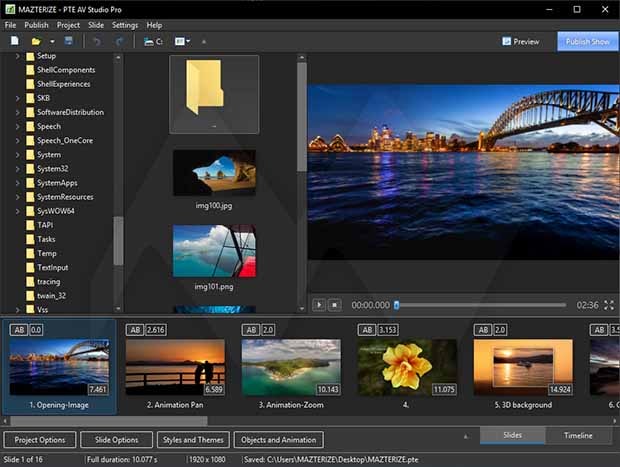
Task: Select the C: drive icon
Action: (153, 41)
